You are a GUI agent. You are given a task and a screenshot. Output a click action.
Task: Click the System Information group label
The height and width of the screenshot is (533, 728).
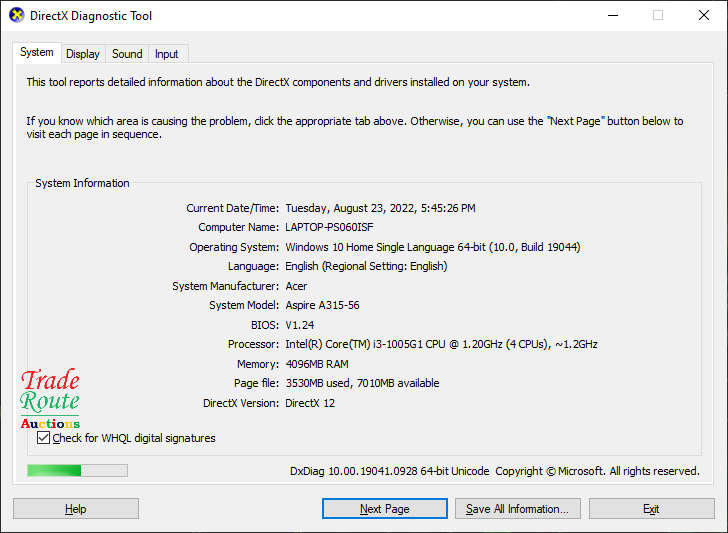tap(82, 183)
